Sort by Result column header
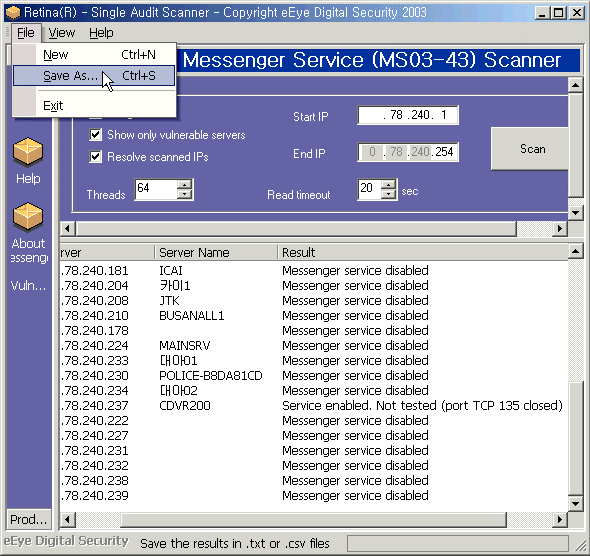This screenshot has width=590, height=556. pyautogui.click(x=422, y=252)
